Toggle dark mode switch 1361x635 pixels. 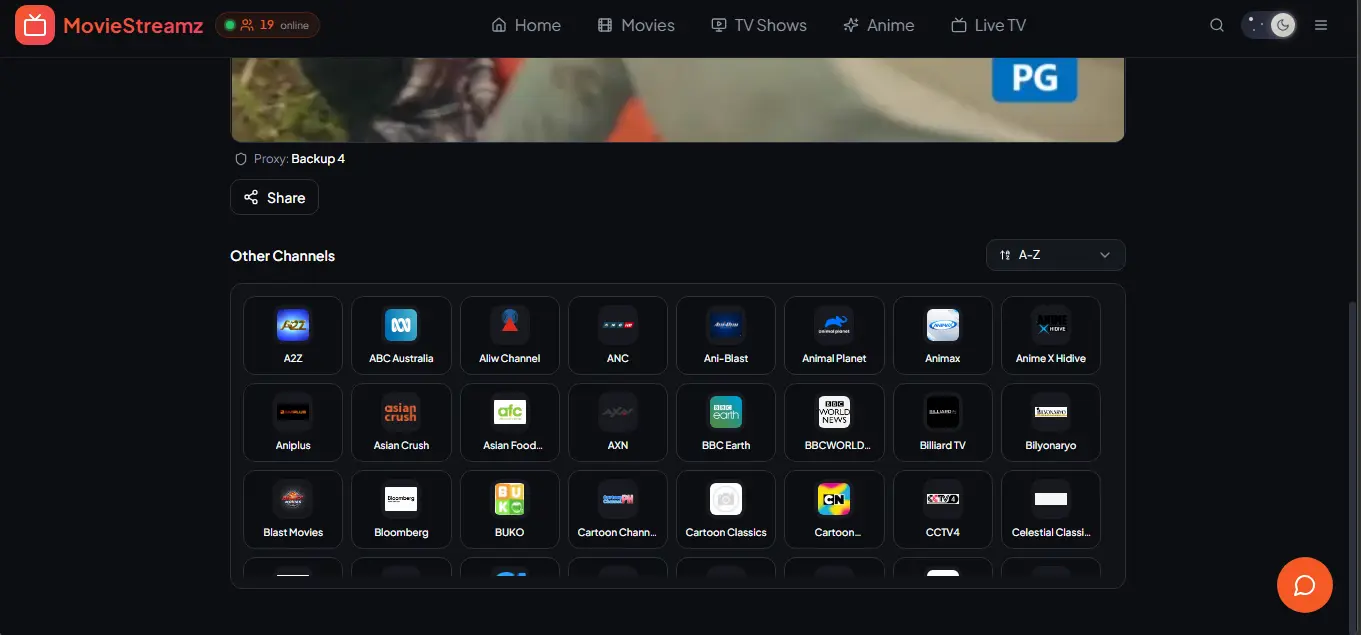1270,25
